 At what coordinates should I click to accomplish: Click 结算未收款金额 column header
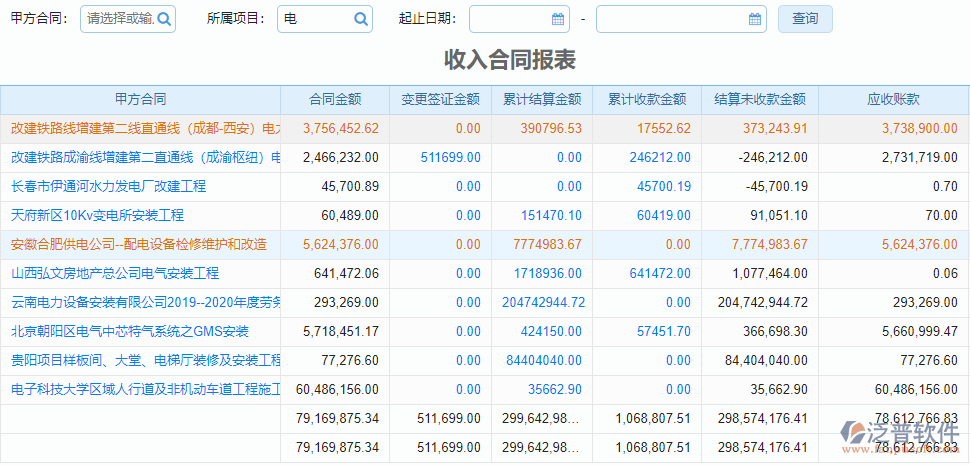(760, 100)
